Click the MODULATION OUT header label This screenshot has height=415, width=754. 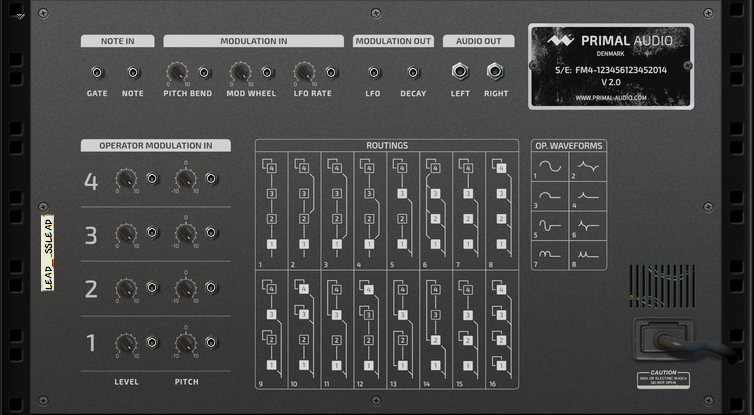click(393, 41)
